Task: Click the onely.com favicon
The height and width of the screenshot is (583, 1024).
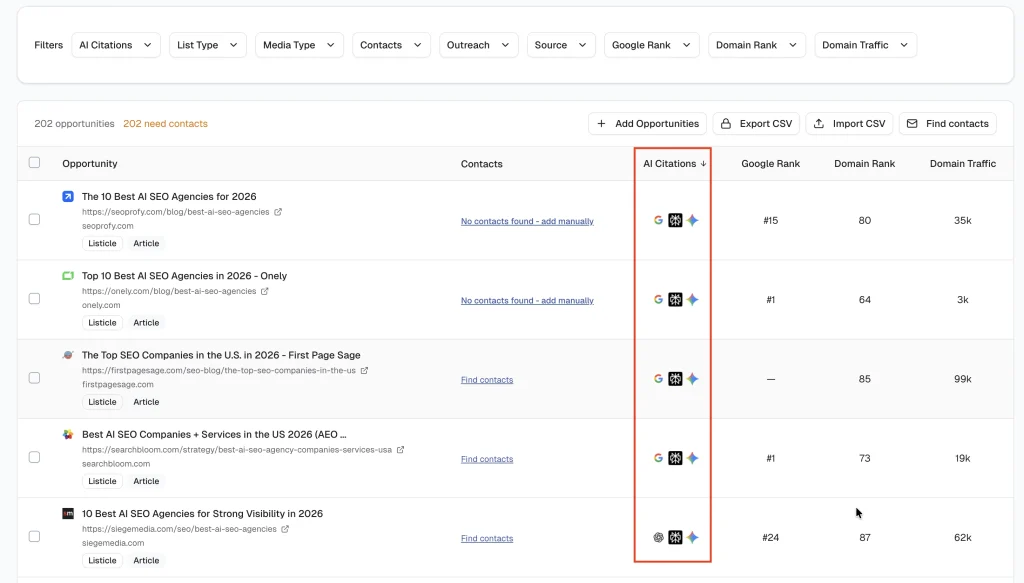Action: [68, 276]
